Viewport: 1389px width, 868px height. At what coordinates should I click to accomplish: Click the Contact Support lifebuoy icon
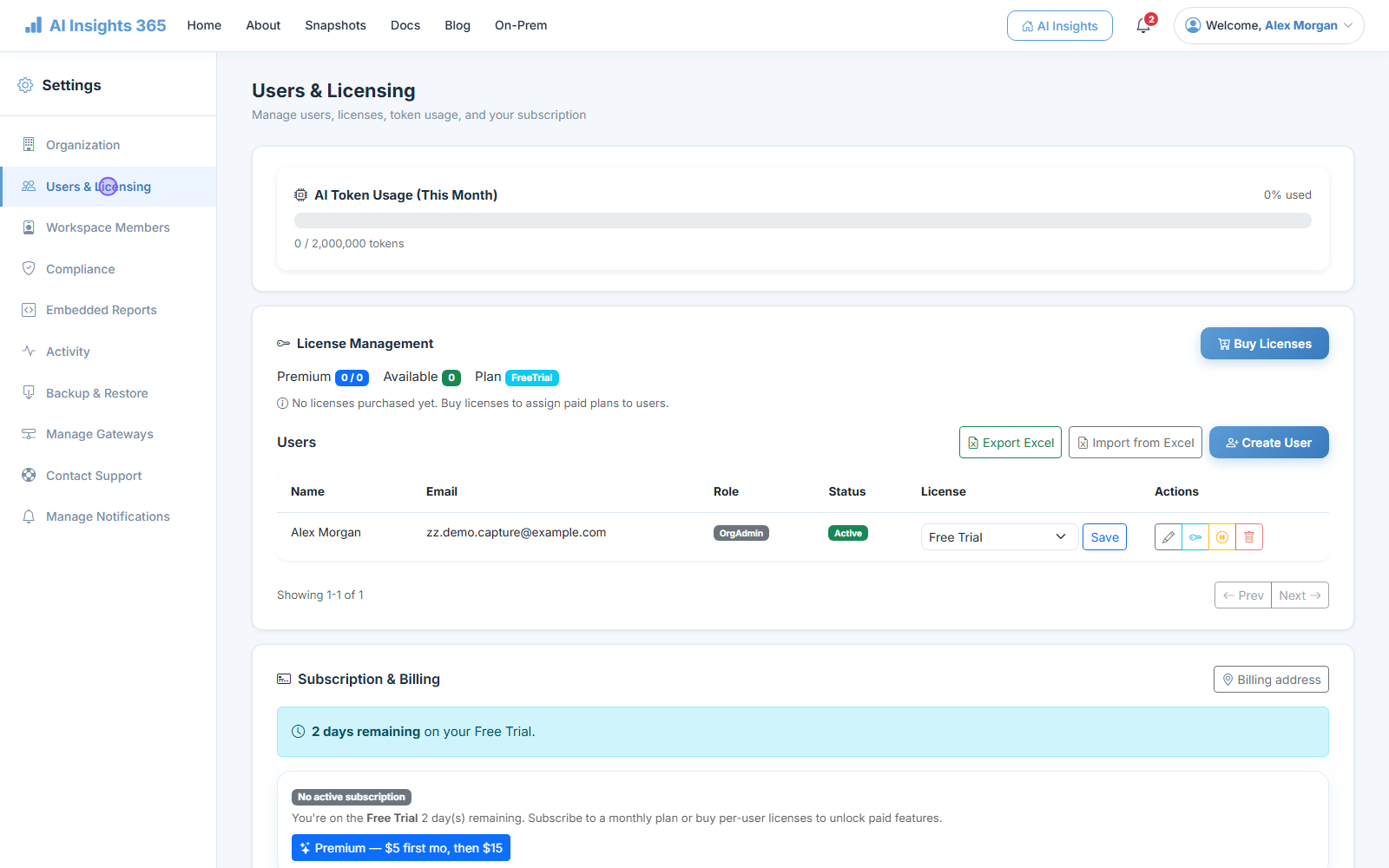29,475
